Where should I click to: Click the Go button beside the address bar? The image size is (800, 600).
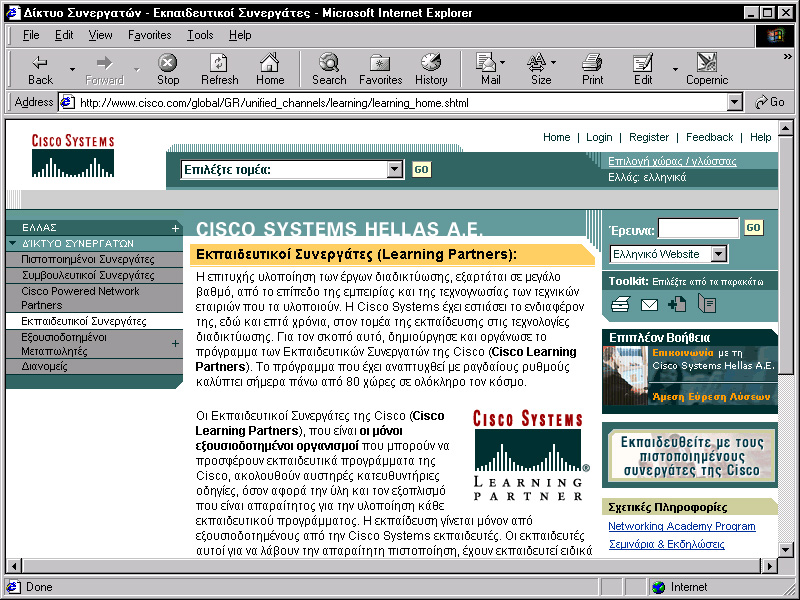pyautogui.click(x=769, y=102)
